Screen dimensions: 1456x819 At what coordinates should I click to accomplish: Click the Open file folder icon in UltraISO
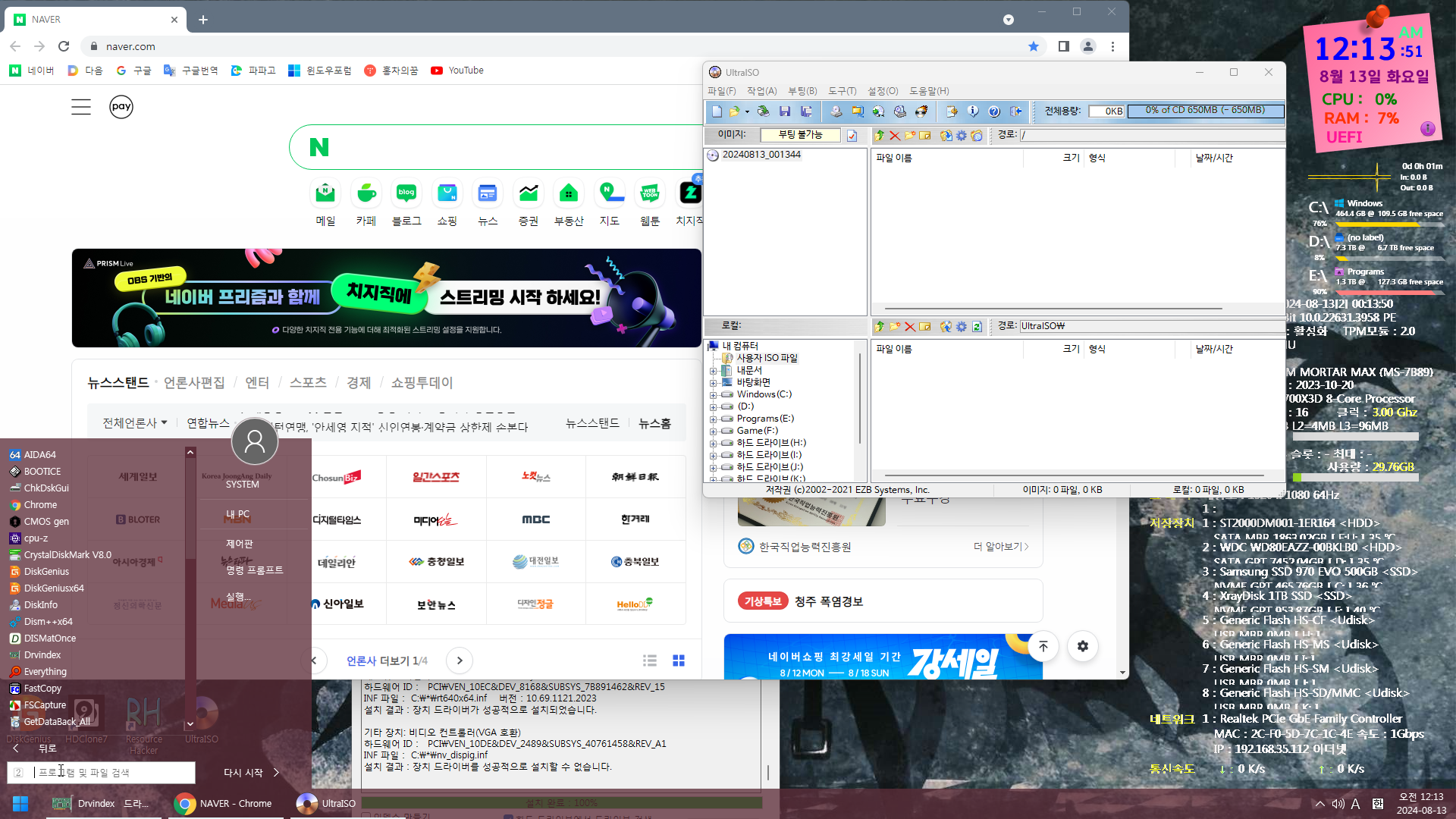(734, 111)
